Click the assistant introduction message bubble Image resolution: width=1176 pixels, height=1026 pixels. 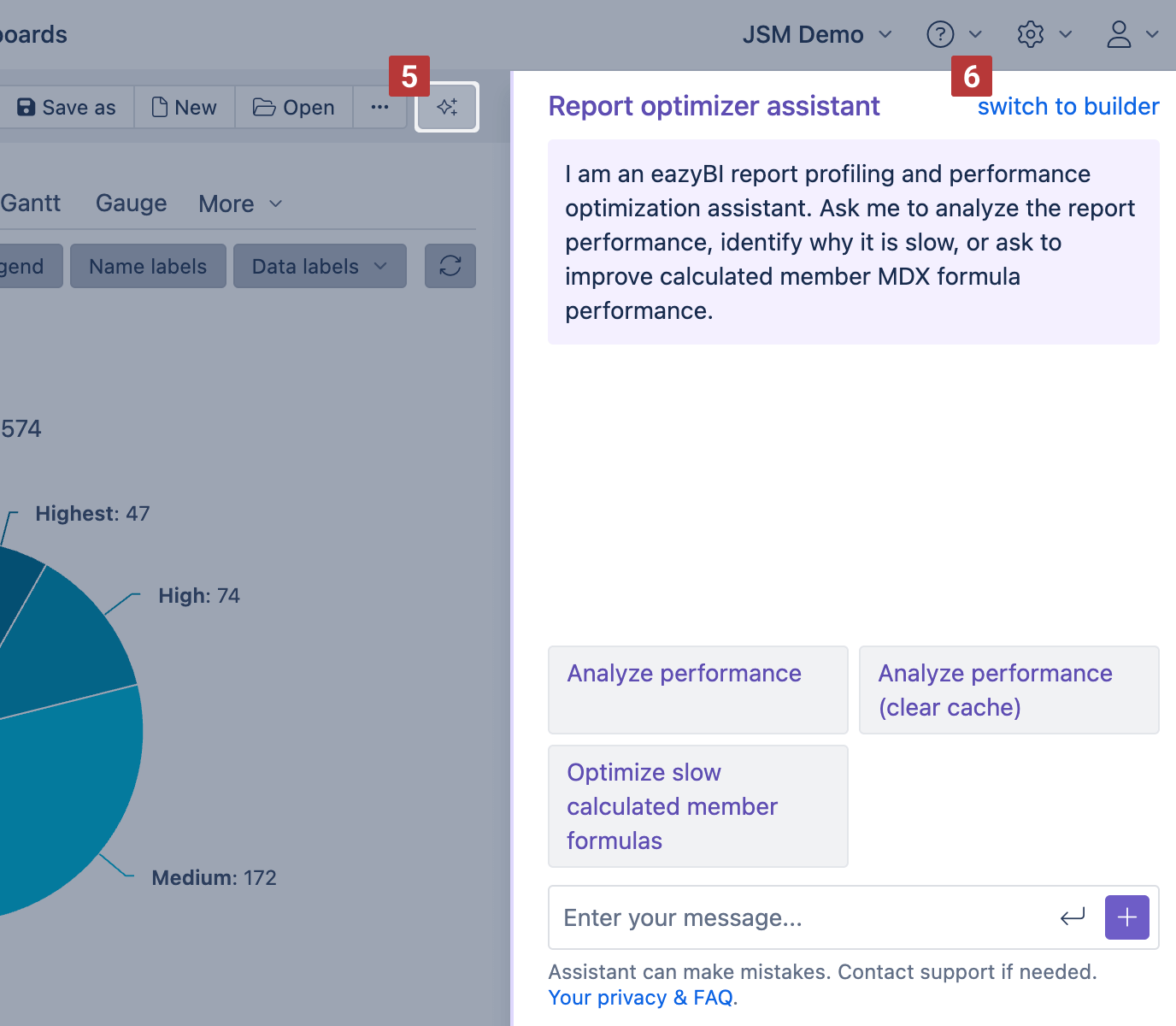(854, 242)
